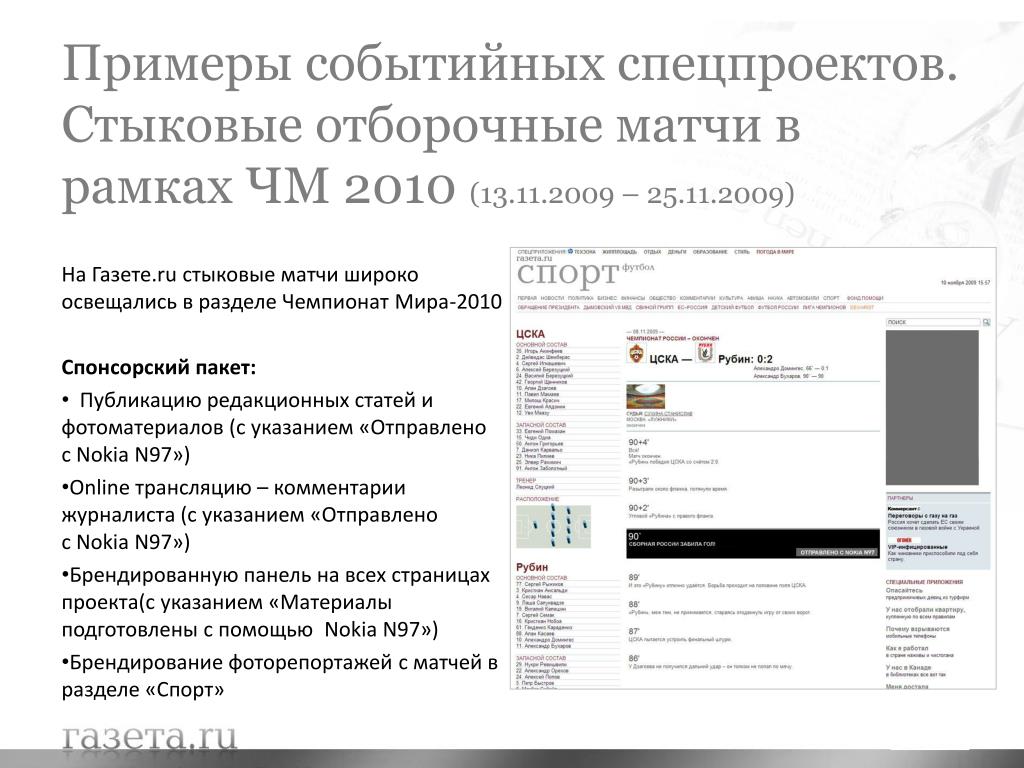Click the Игорь Акинфеев player row

539,351
